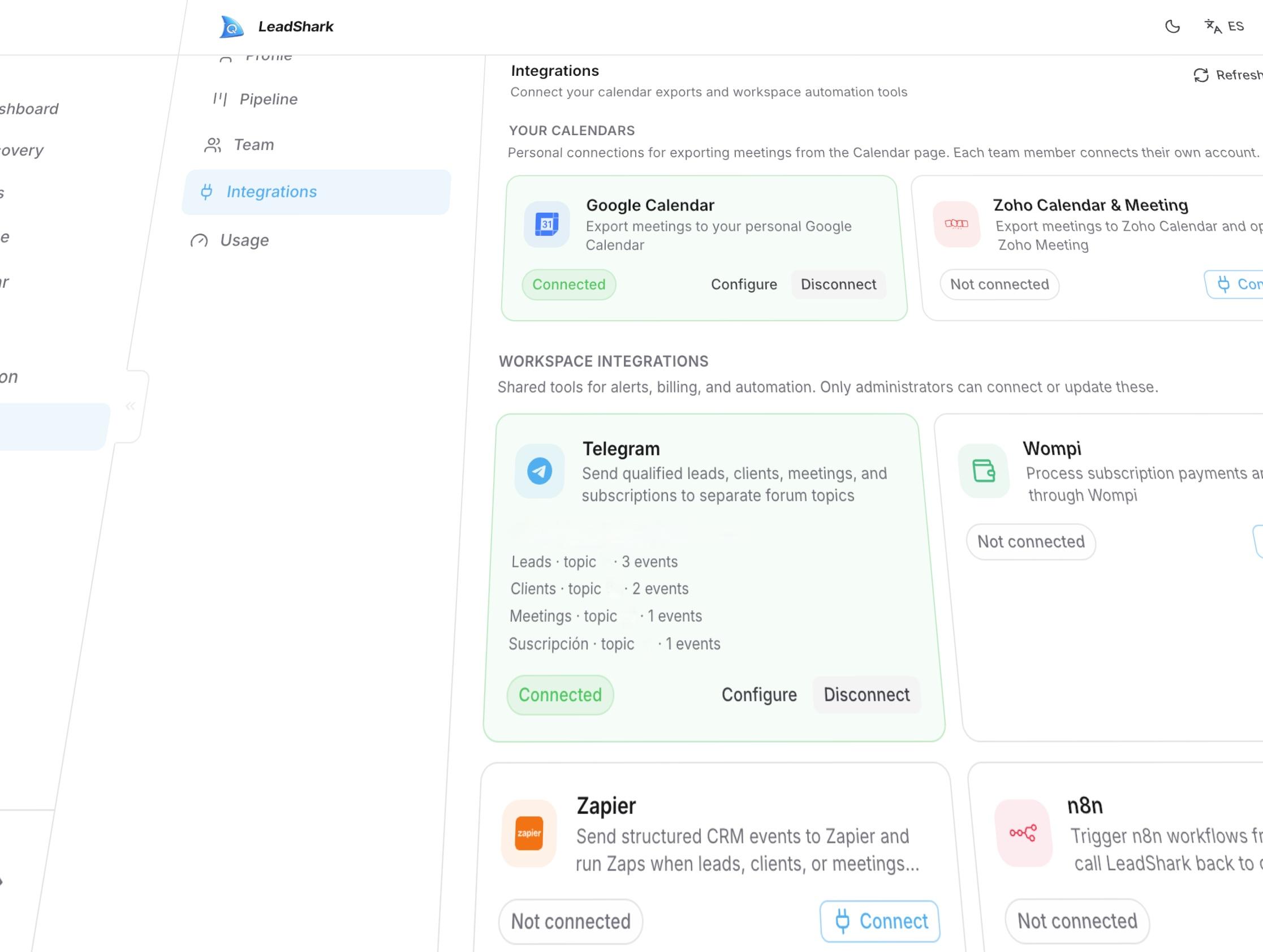Image resolution: width=1263 pixels, height=952 pixels.
Task: Click the 'Clients · topic · 2 events' row
Action: 600,589
